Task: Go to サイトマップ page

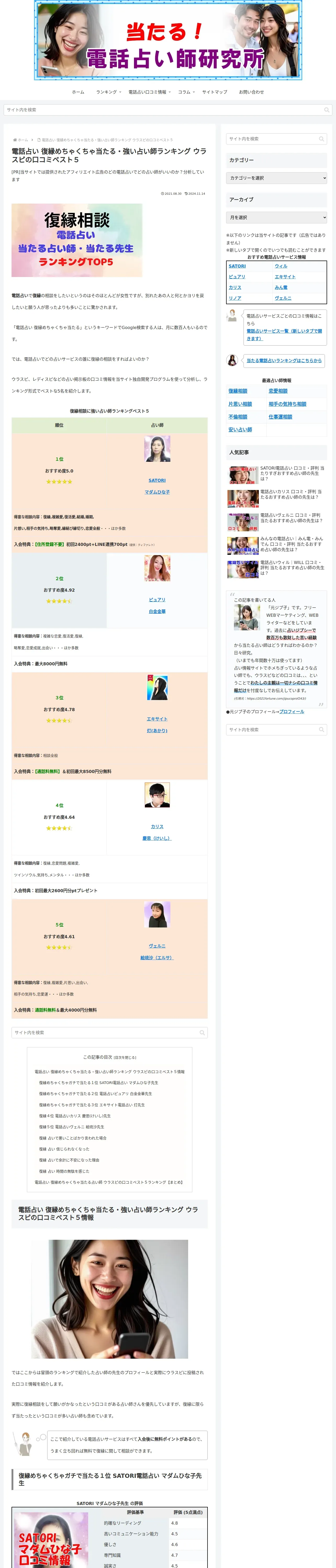Action: [x=215, y=92]
